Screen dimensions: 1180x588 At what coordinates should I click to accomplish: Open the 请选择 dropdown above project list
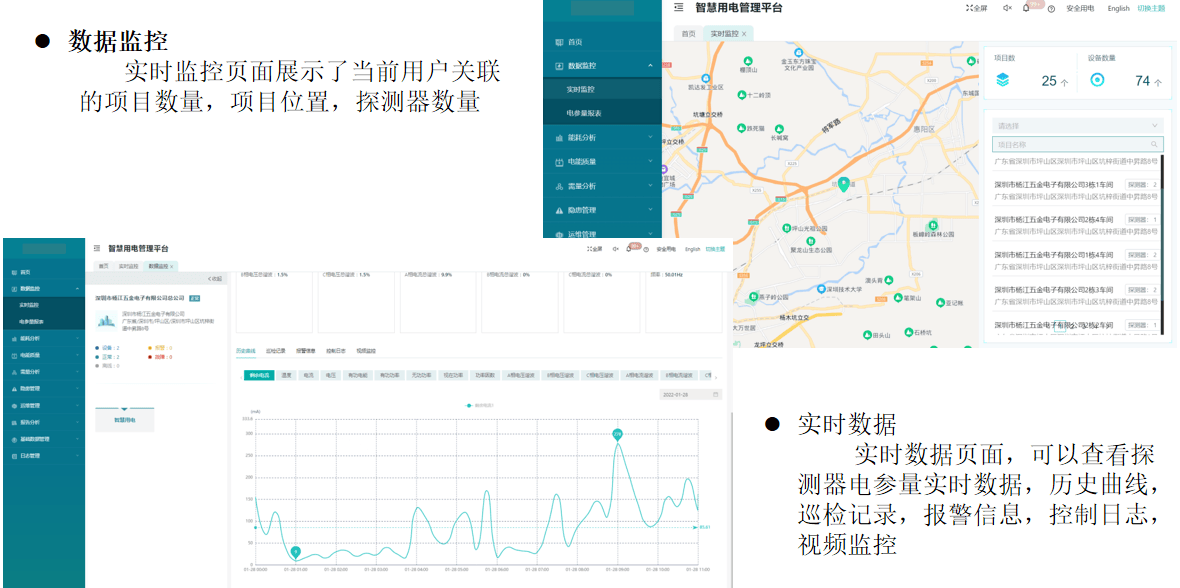pyautogui.click(x=1078, y=126)
